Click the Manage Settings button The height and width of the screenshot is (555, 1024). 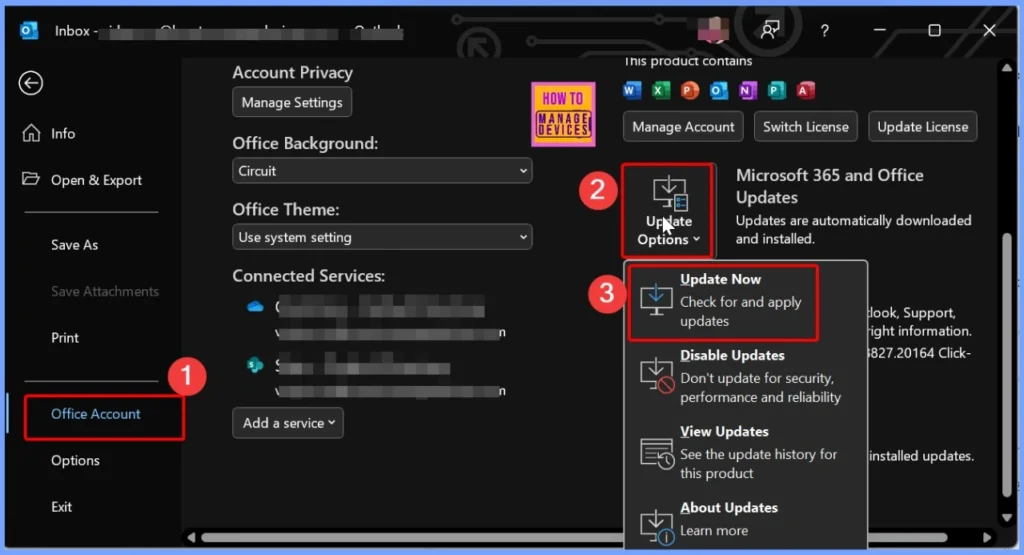point(292,102)
